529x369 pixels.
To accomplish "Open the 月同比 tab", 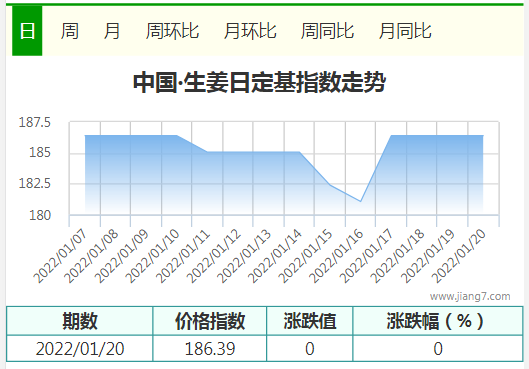I will coord(405,31).
